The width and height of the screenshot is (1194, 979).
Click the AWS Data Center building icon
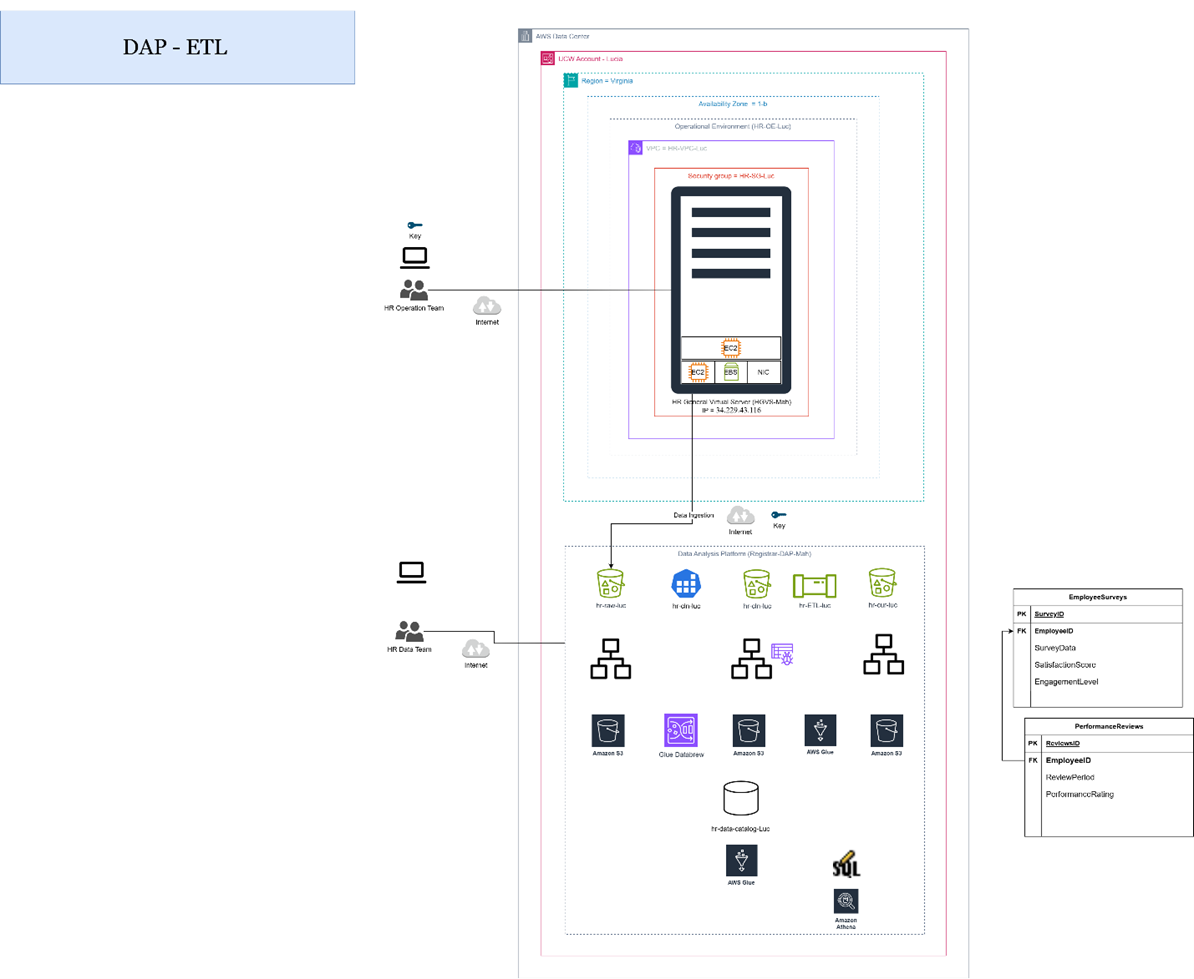(525, 36)
